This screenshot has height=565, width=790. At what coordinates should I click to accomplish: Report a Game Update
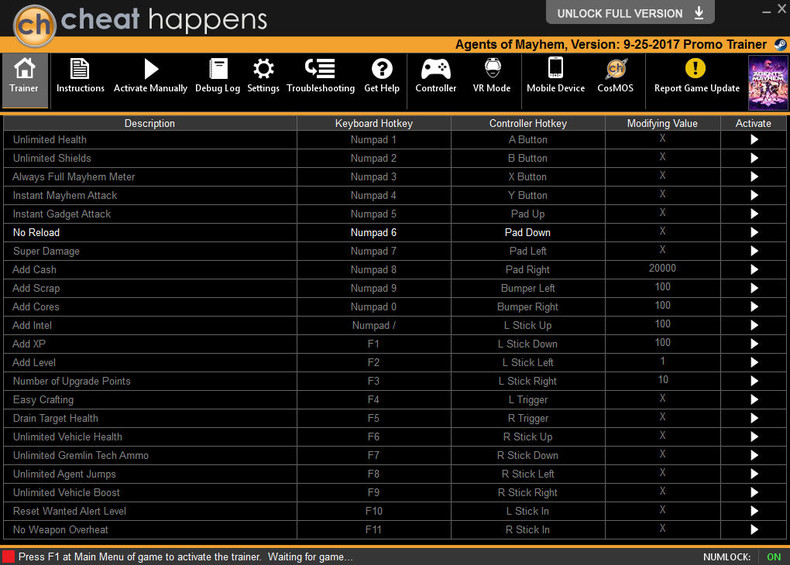[697, 77]
